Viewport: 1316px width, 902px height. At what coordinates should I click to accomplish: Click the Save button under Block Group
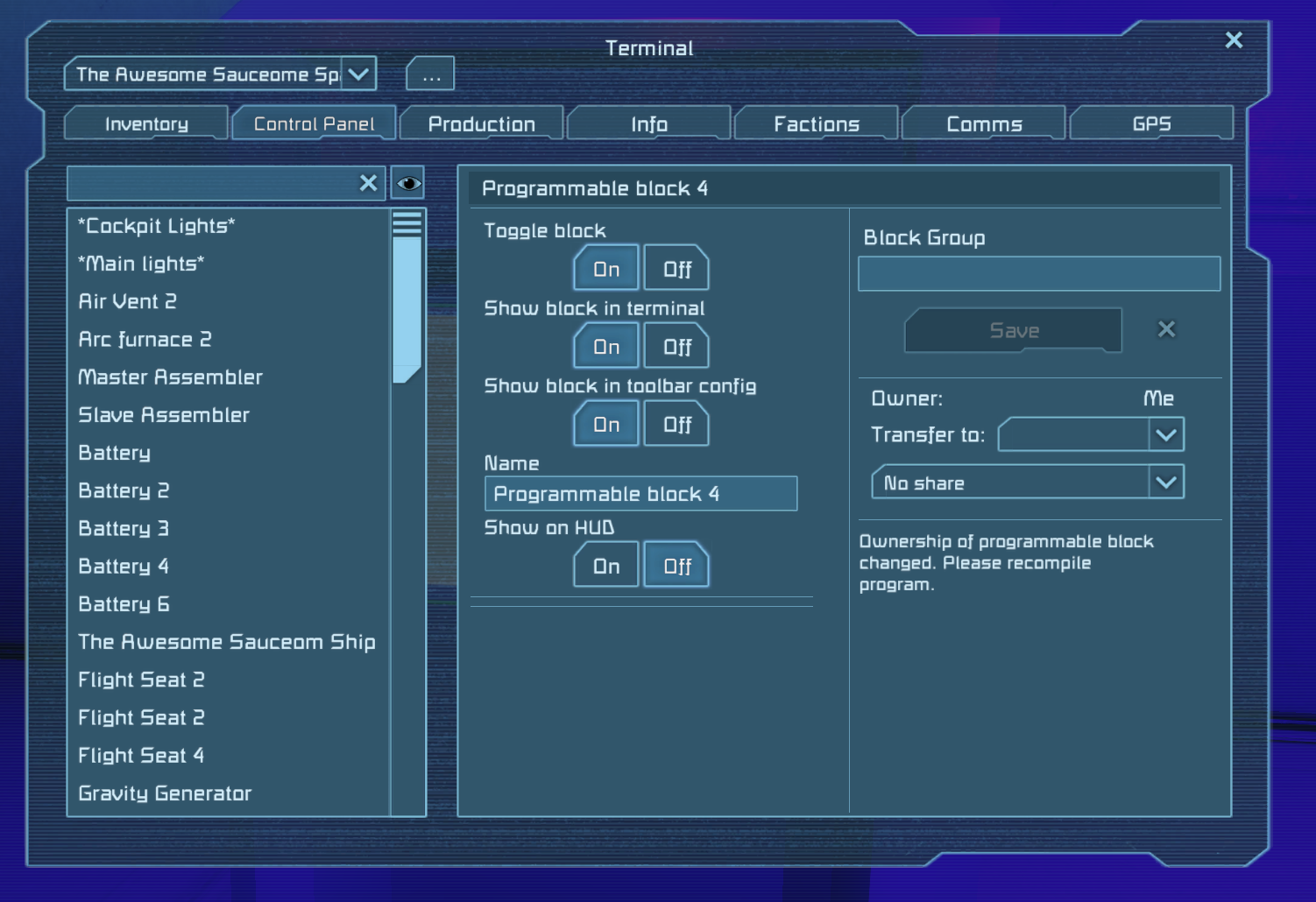click(1013, 330)
